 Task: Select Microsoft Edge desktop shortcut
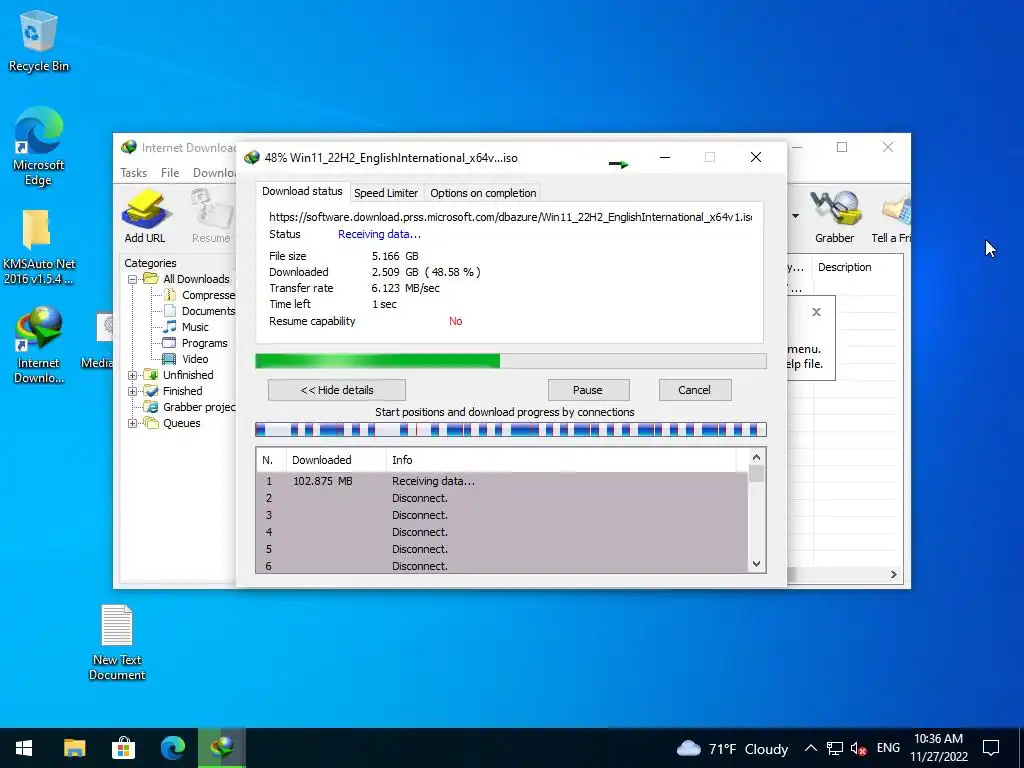point(39,147)
